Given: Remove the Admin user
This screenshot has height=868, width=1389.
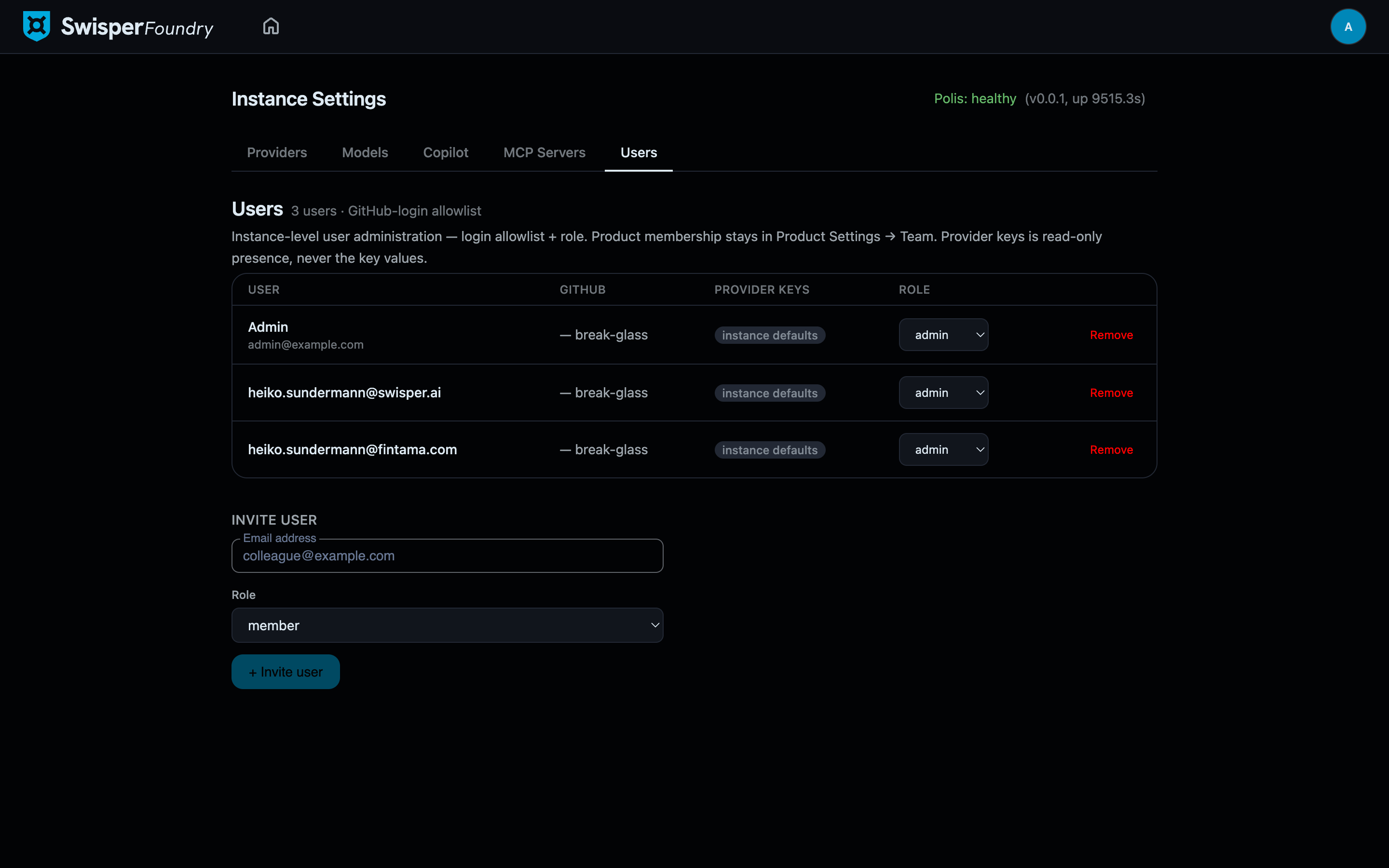Looking at the screenshot, I should point(1111,335).
